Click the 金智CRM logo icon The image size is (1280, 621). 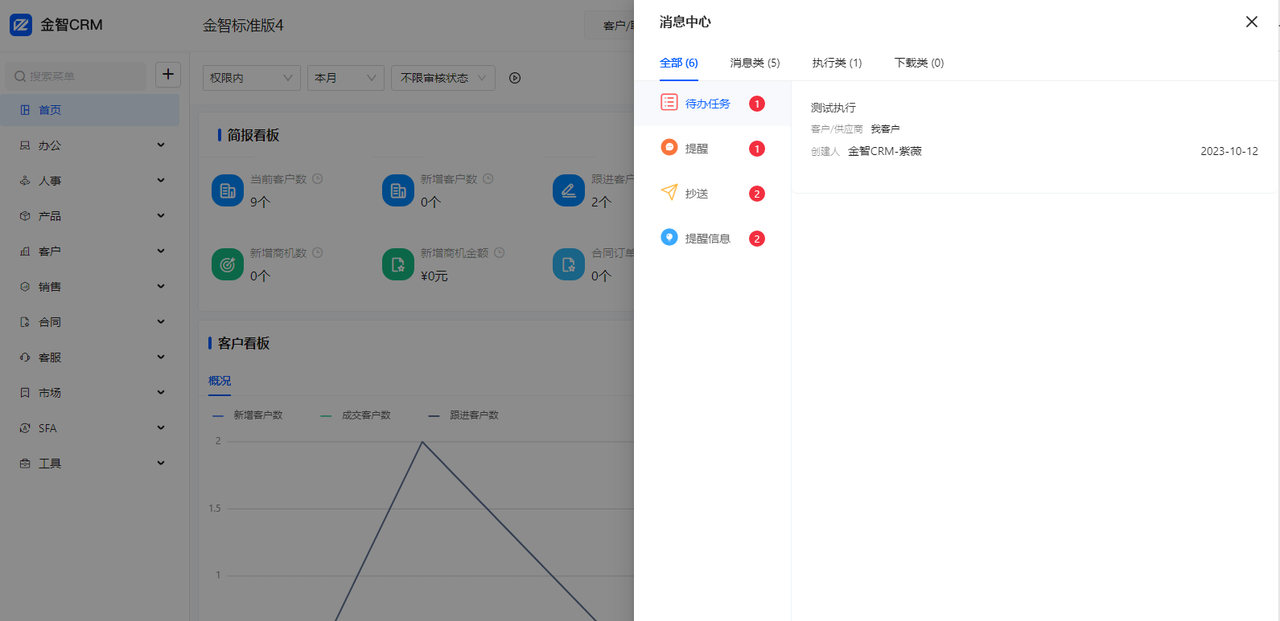coord(21,25)
